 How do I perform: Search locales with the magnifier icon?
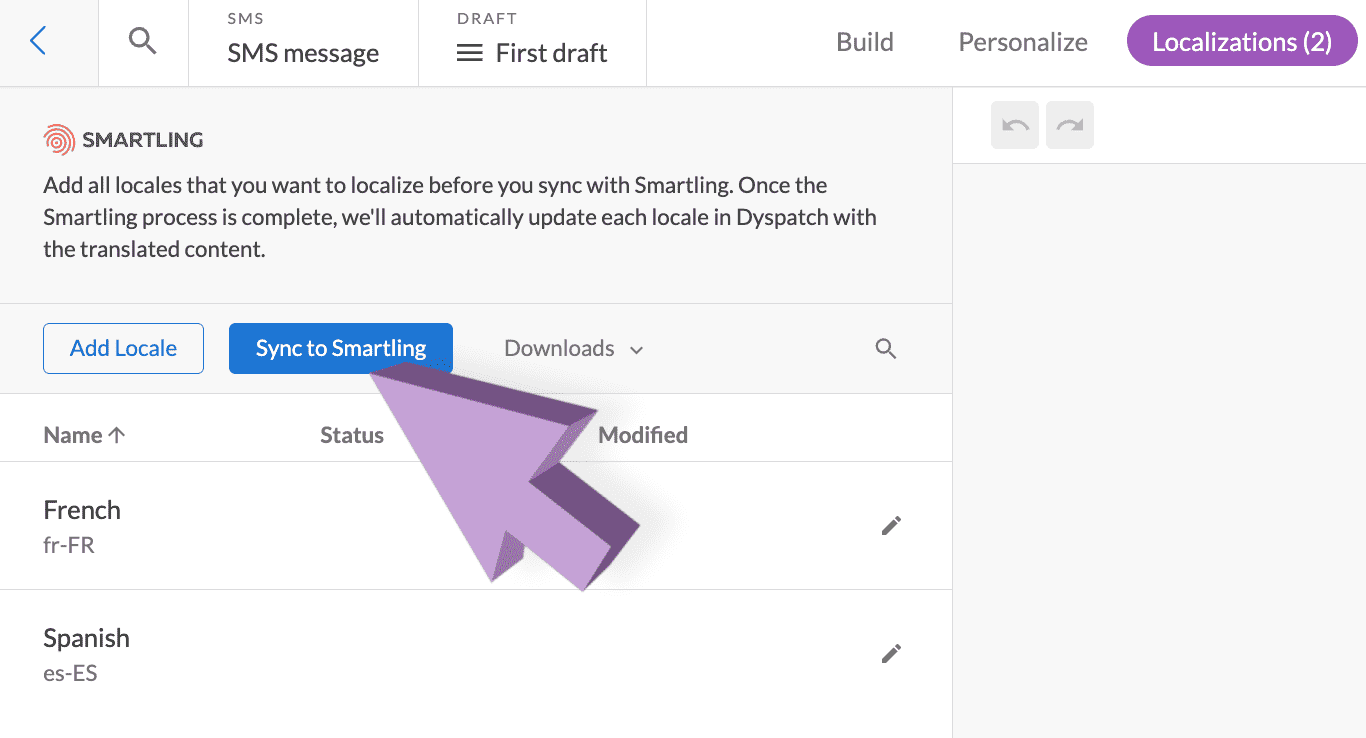tap(886, 349)
